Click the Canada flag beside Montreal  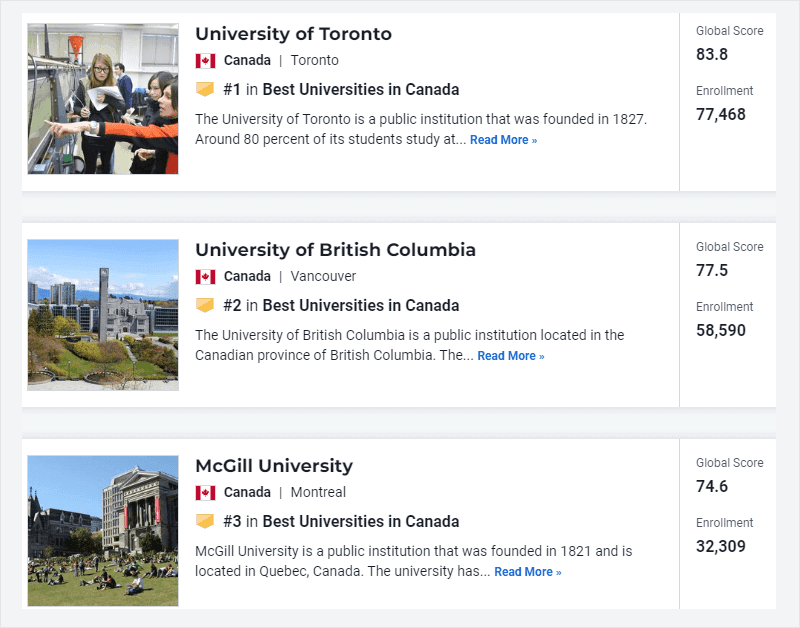click(x=205, y=493)
